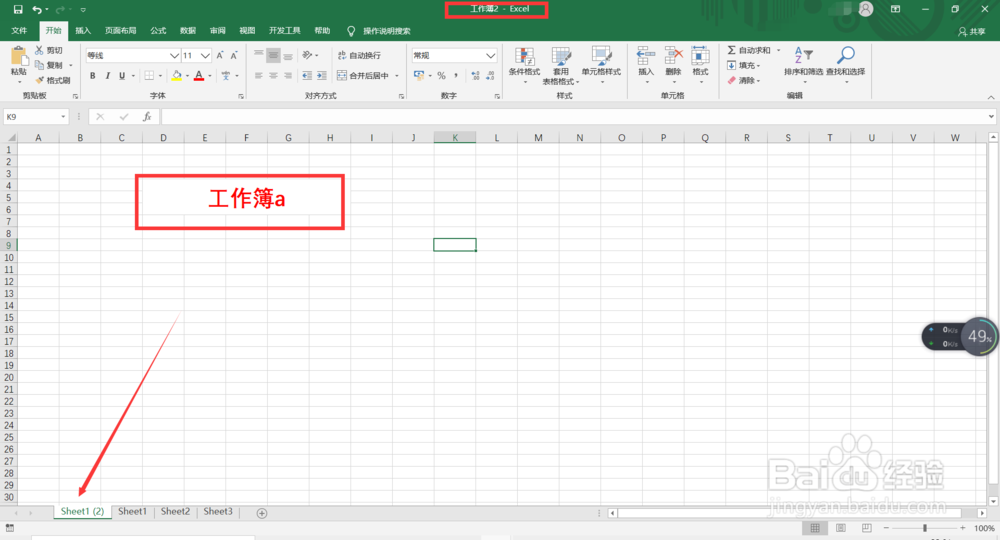Screen dimensions: 1000x540
Task: Switch to Insert (插入) ribbon tab
Action: (x=83, y=31)
